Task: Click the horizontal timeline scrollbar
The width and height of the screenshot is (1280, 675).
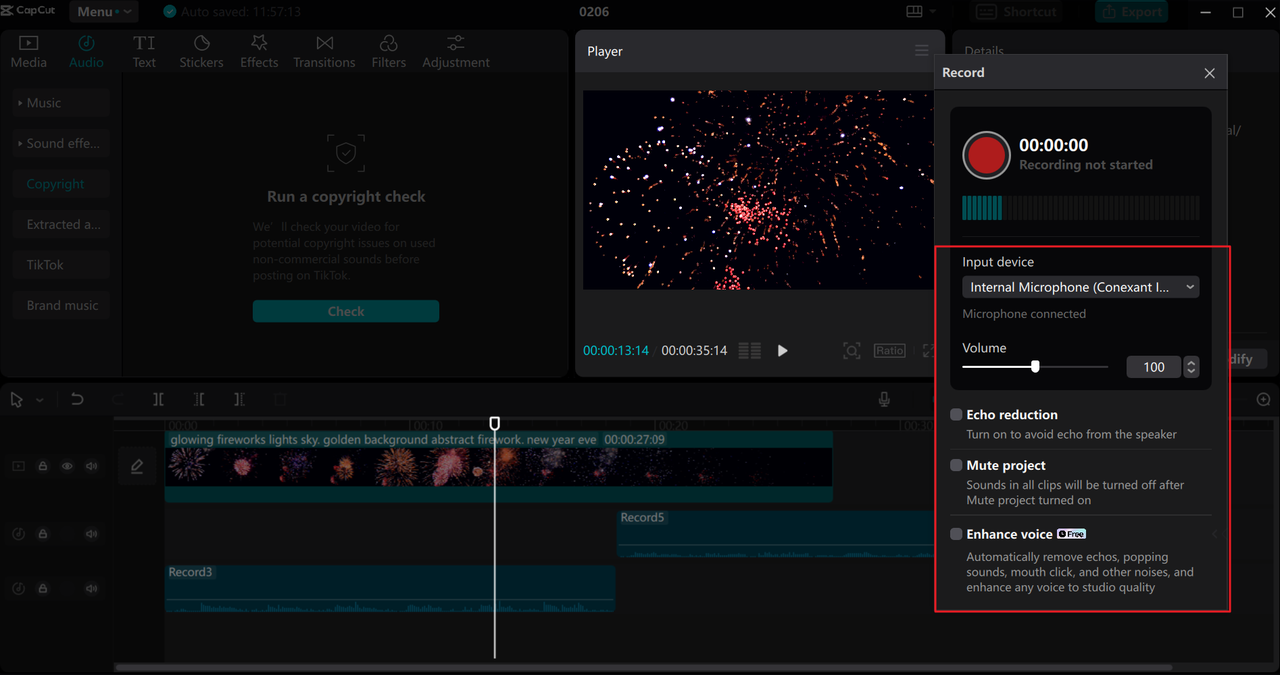Action: [644, 667]
